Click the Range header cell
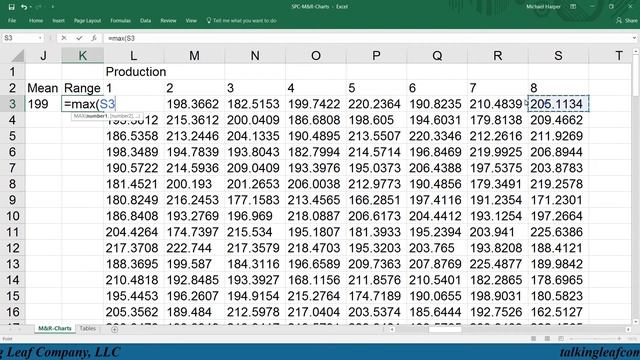Viewport: 640px width, 360px height. pyautogui.click(x=82, y=88)
